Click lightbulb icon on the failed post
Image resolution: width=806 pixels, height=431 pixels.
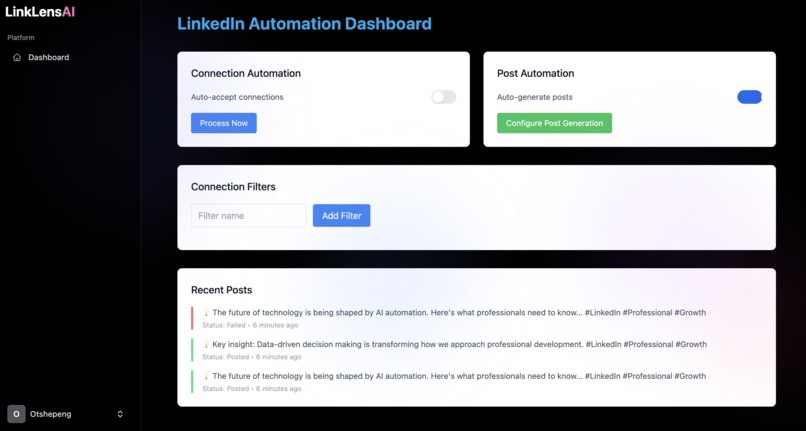(206, 312)
